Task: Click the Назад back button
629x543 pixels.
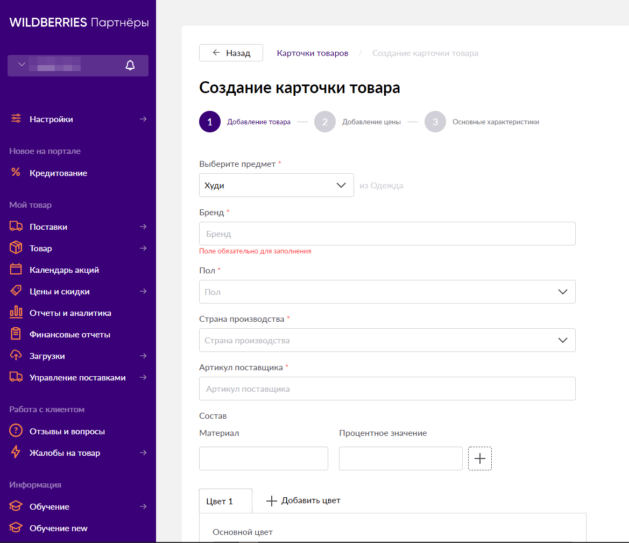Action: pos(231,53)
